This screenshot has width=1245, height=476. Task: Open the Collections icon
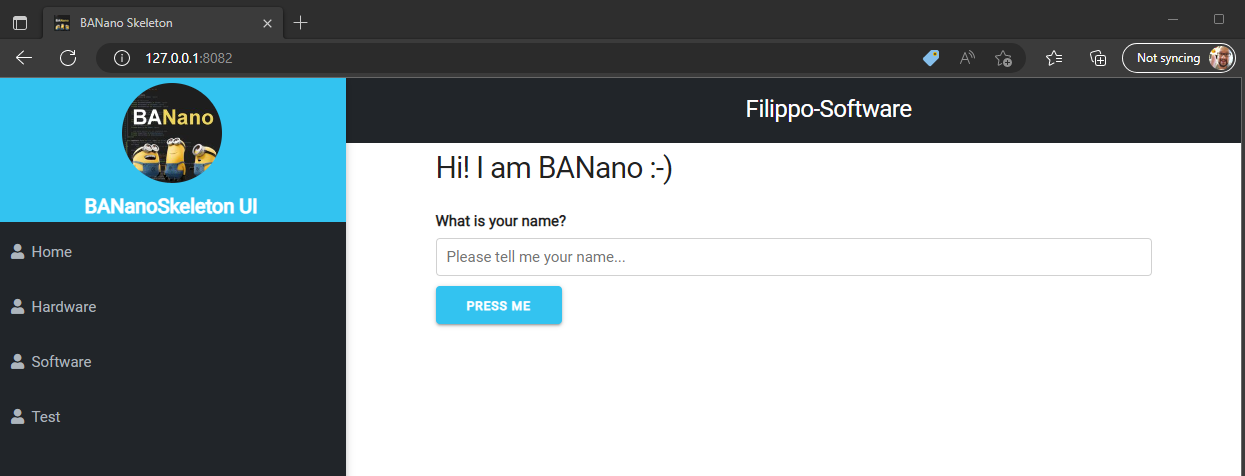1098,58
